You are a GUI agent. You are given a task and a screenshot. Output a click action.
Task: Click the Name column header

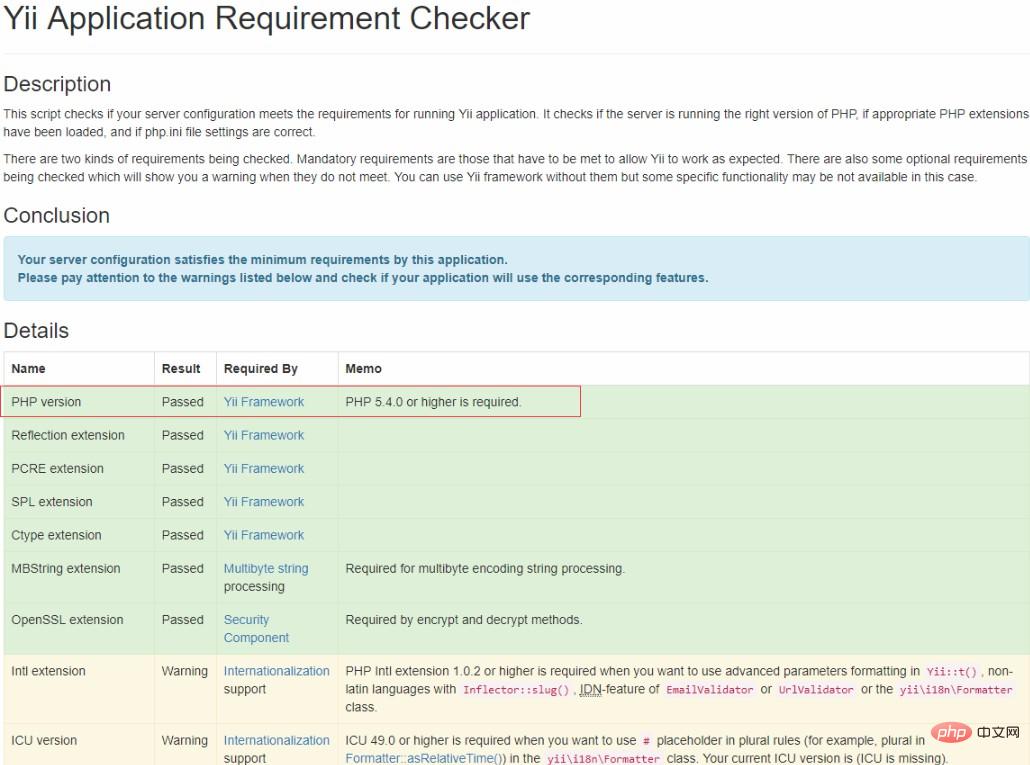point(28,369)
